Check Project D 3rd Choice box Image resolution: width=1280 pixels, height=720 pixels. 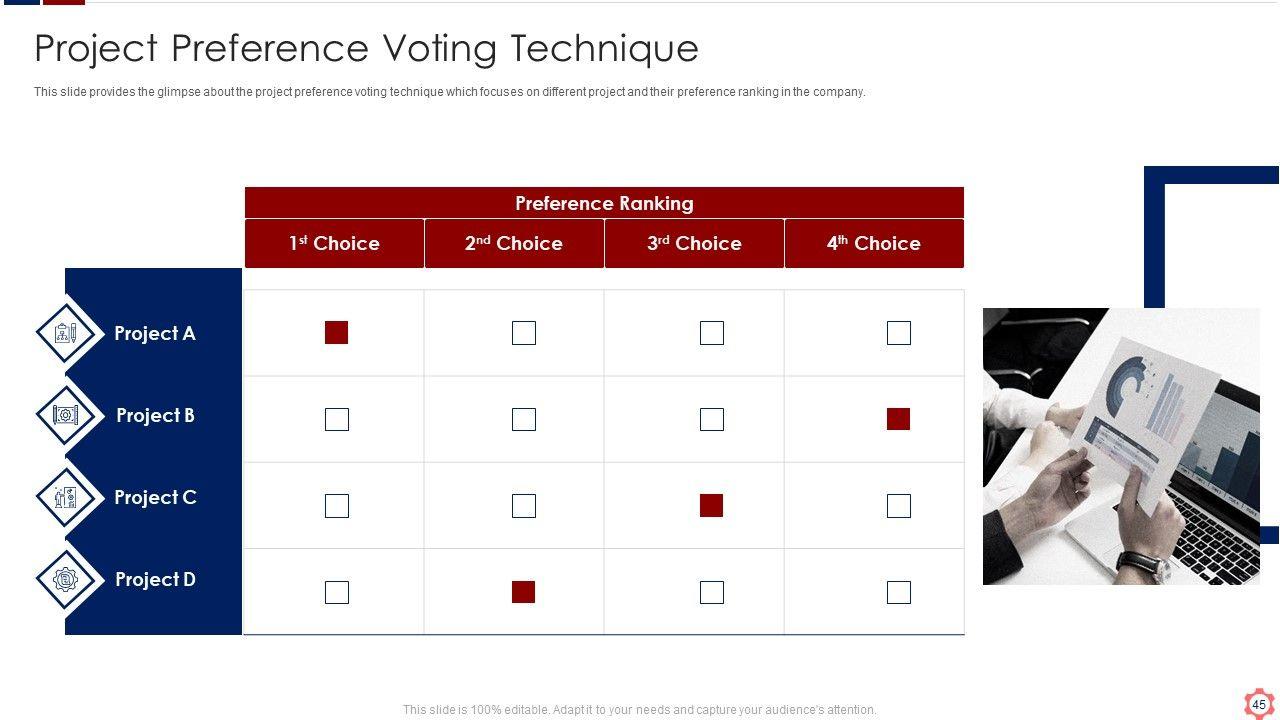click(712, 592)
